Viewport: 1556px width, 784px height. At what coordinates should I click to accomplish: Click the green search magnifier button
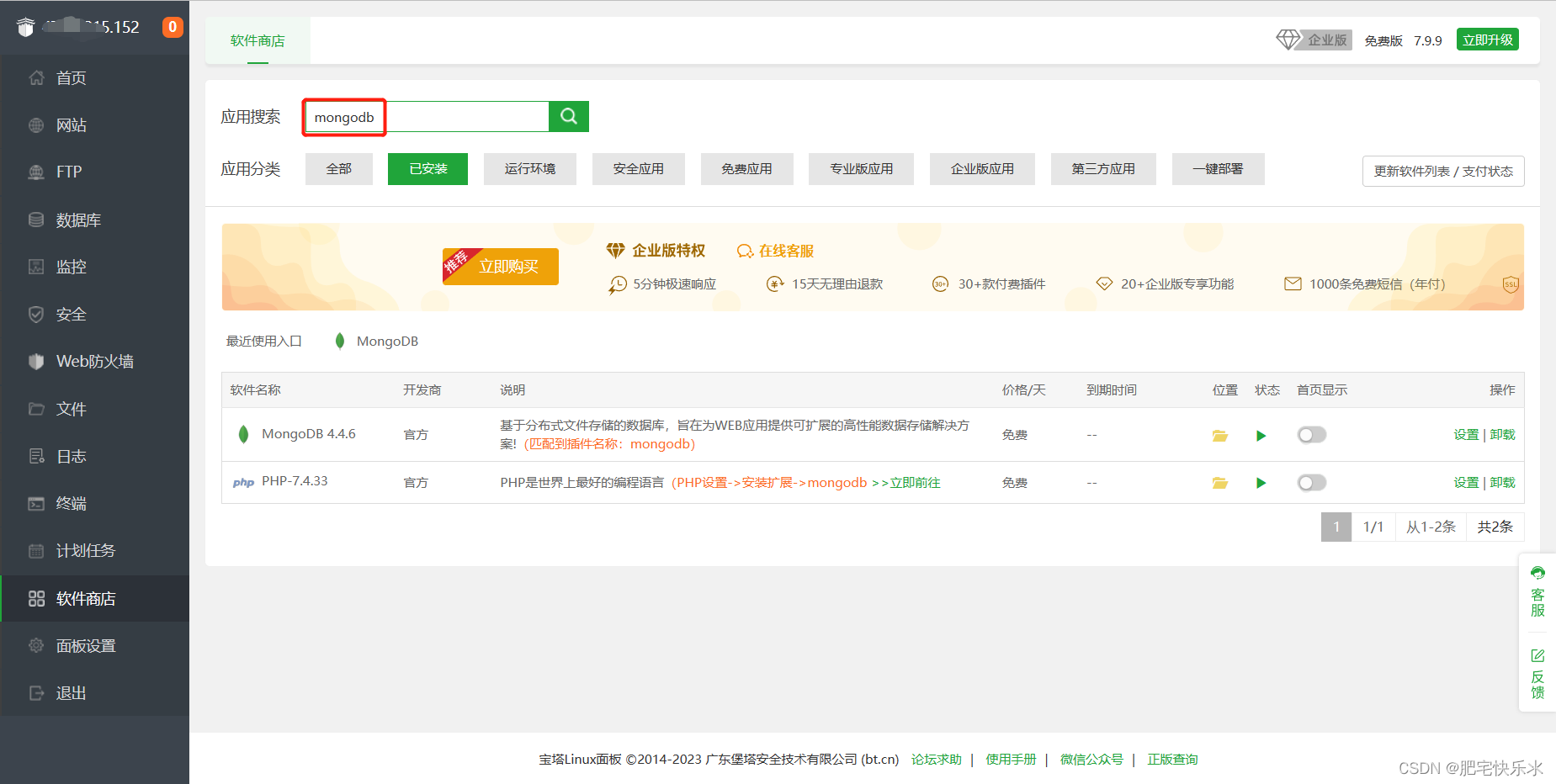[569, 116]
